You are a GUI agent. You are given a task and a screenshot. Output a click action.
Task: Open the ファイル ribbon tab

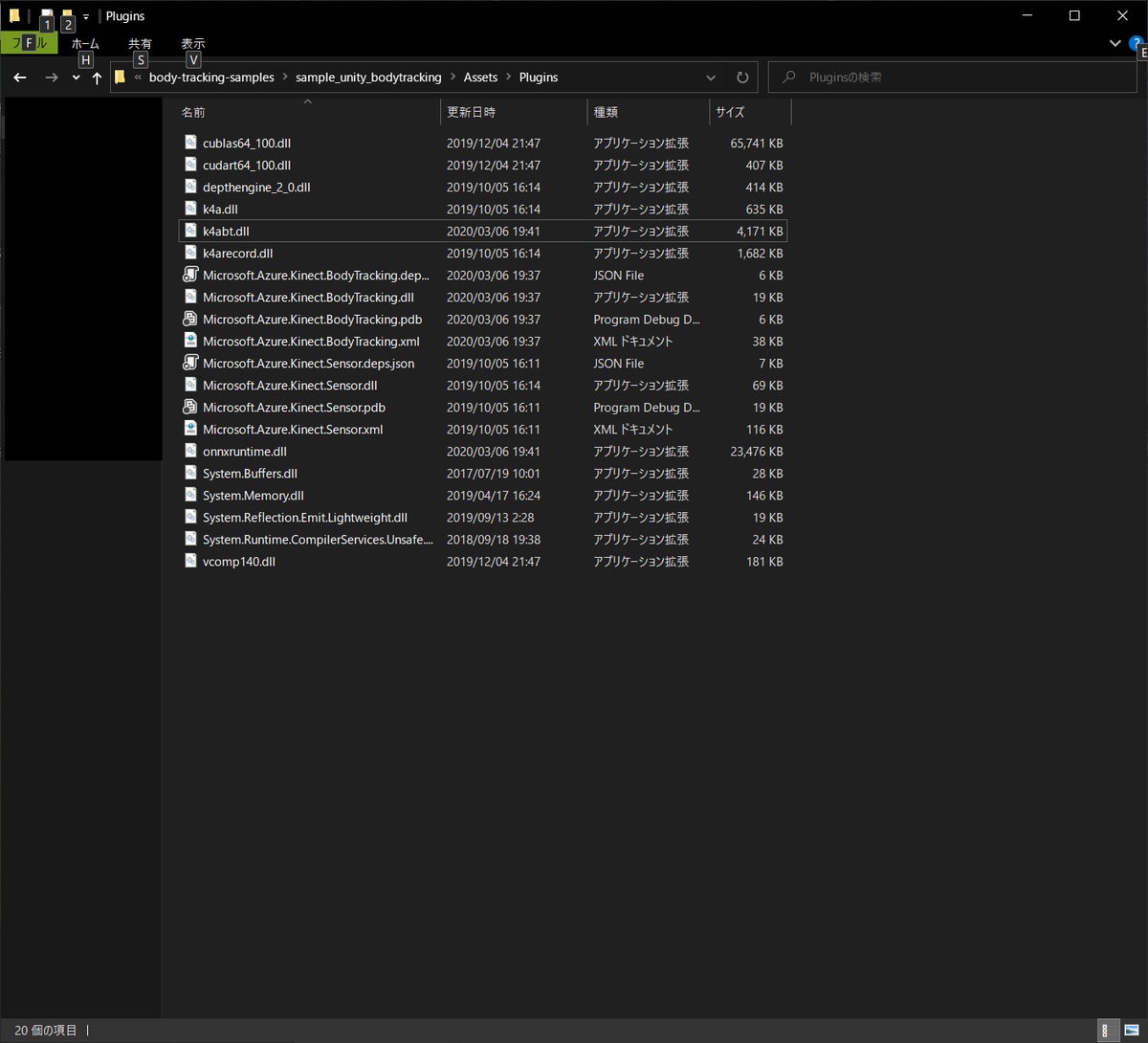(x=29, y=43)
